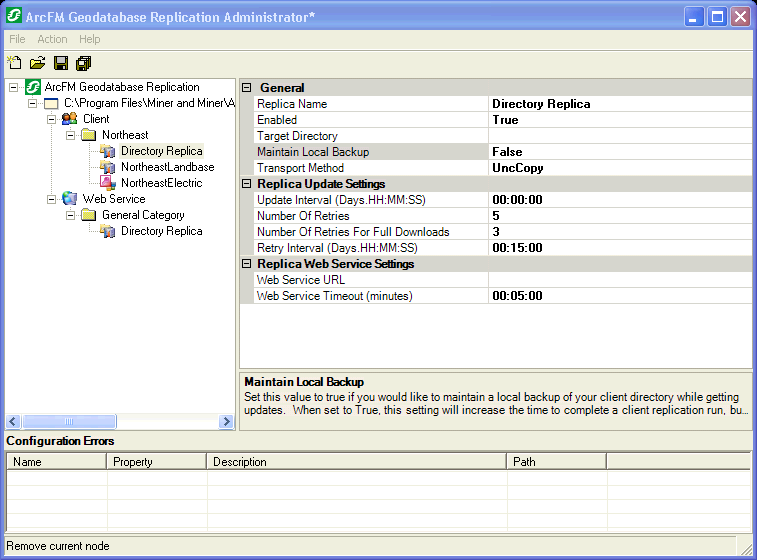Select the NortheastElectric replica icon

[x=108, y=183]
